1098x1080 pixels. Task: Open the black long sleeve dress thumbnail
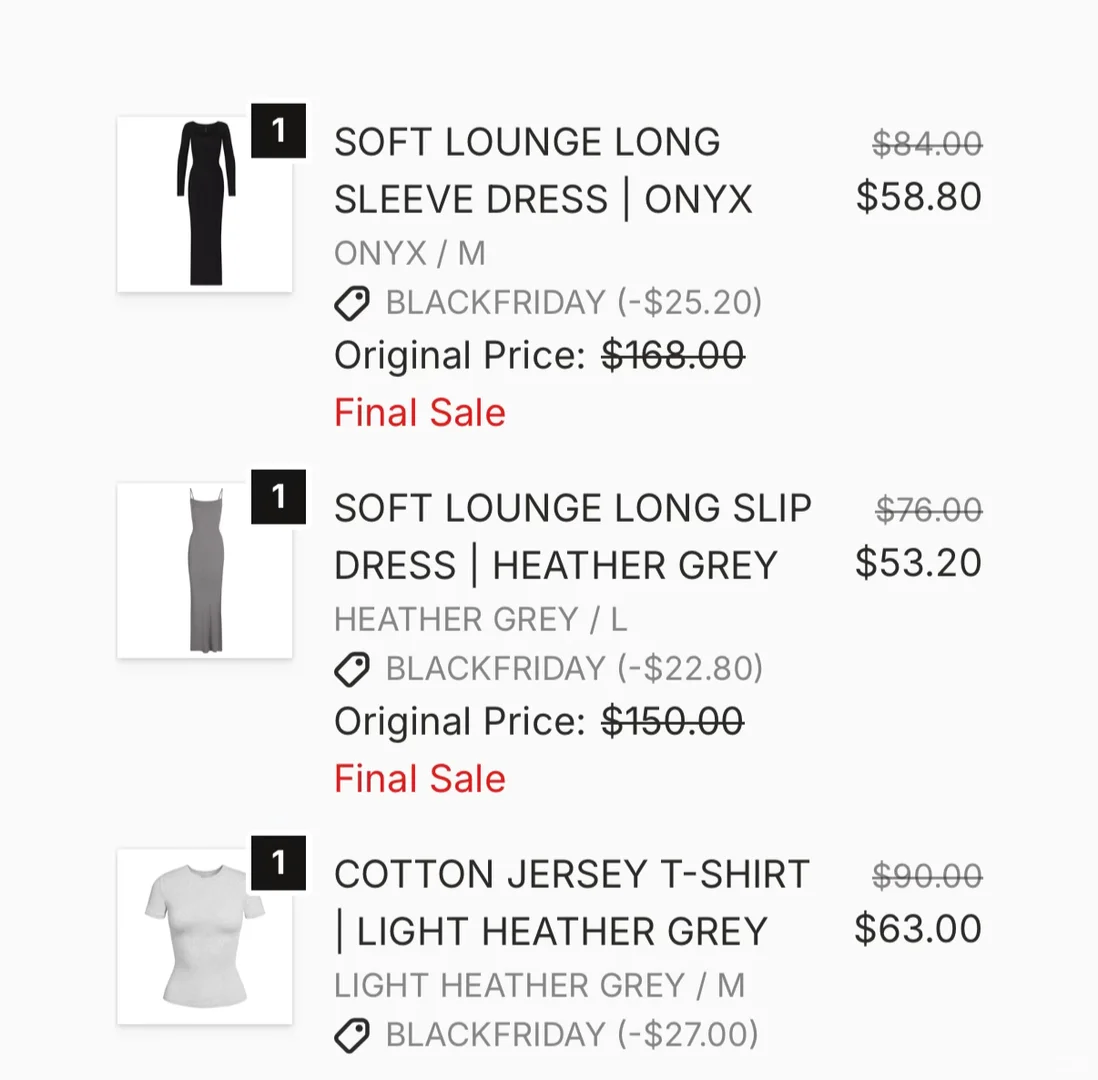coord(205,204)
